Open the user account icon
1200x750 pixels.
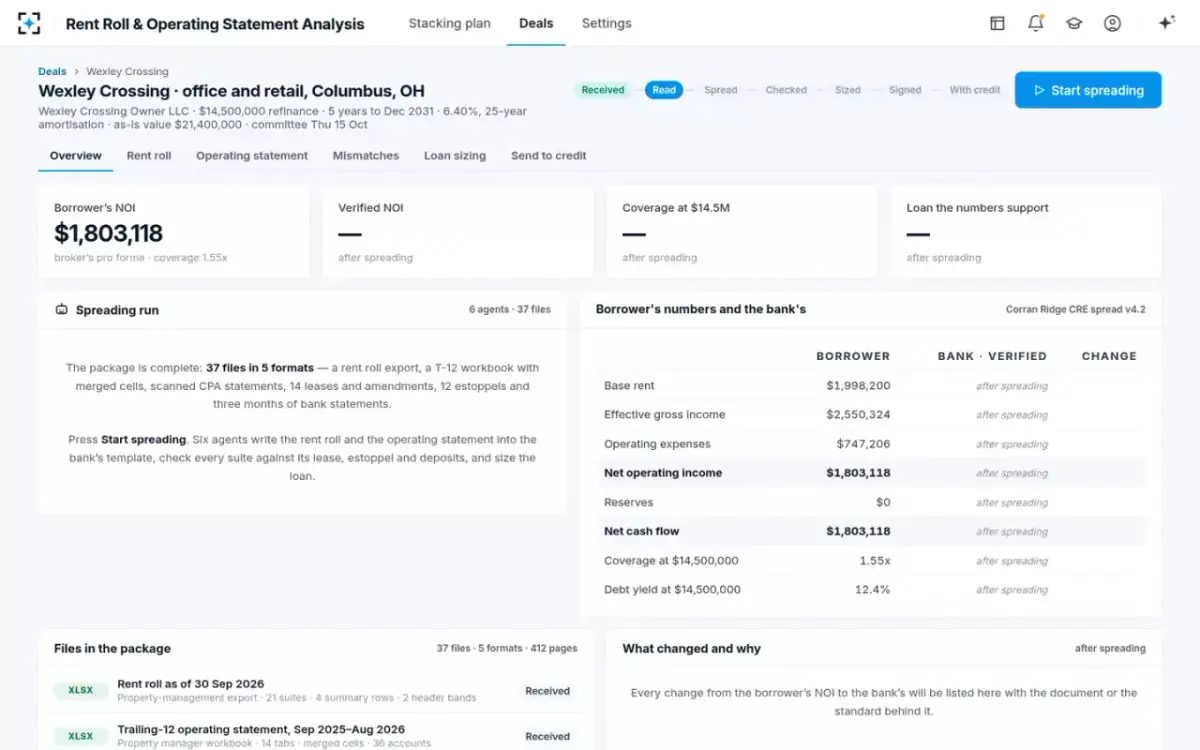tap(1112, 23)
